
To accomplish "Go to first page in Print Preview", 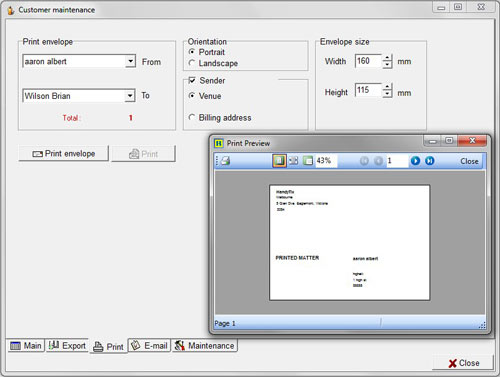I will pos(364,161).
